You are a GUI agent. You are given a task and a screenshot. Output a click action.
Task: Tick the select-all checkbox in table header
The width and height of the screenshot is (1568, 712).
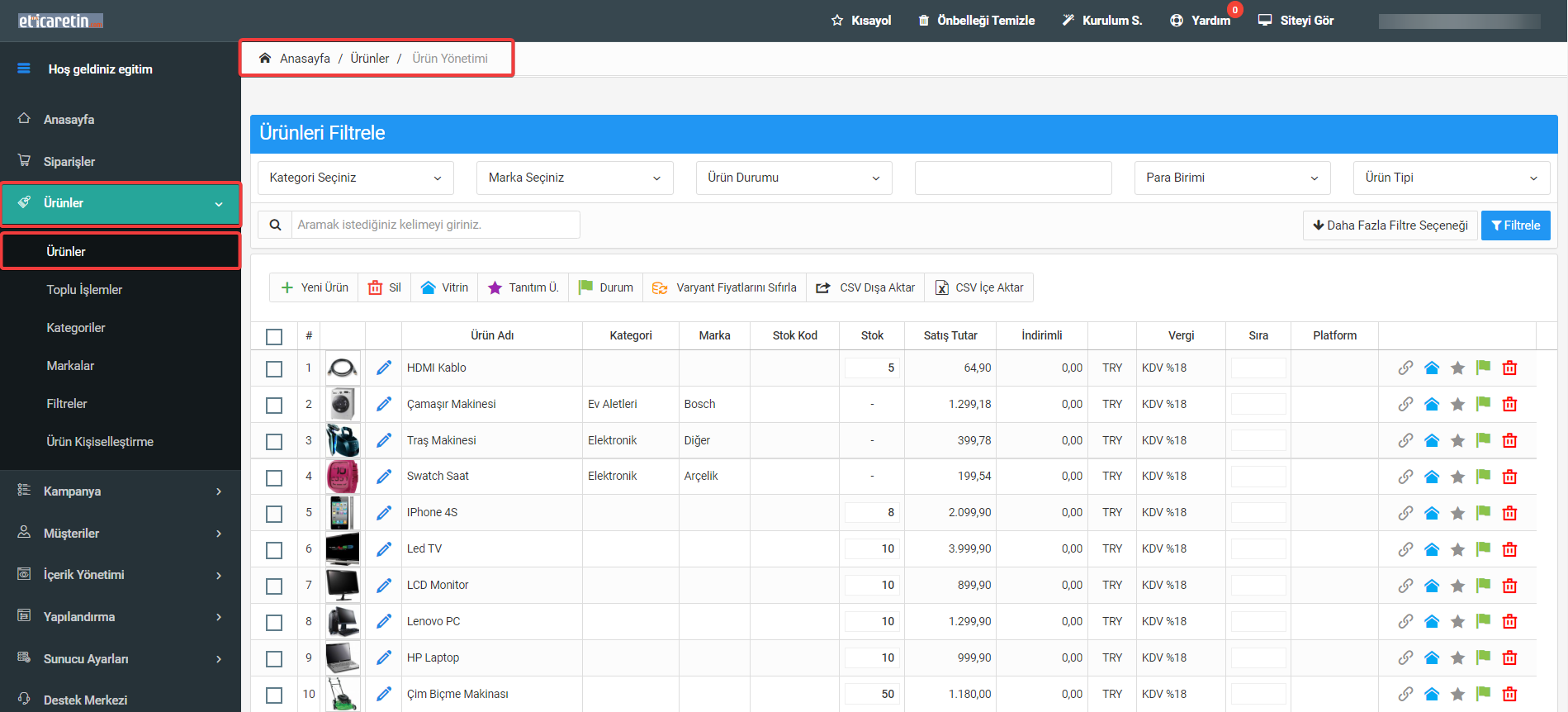[274, 336]
